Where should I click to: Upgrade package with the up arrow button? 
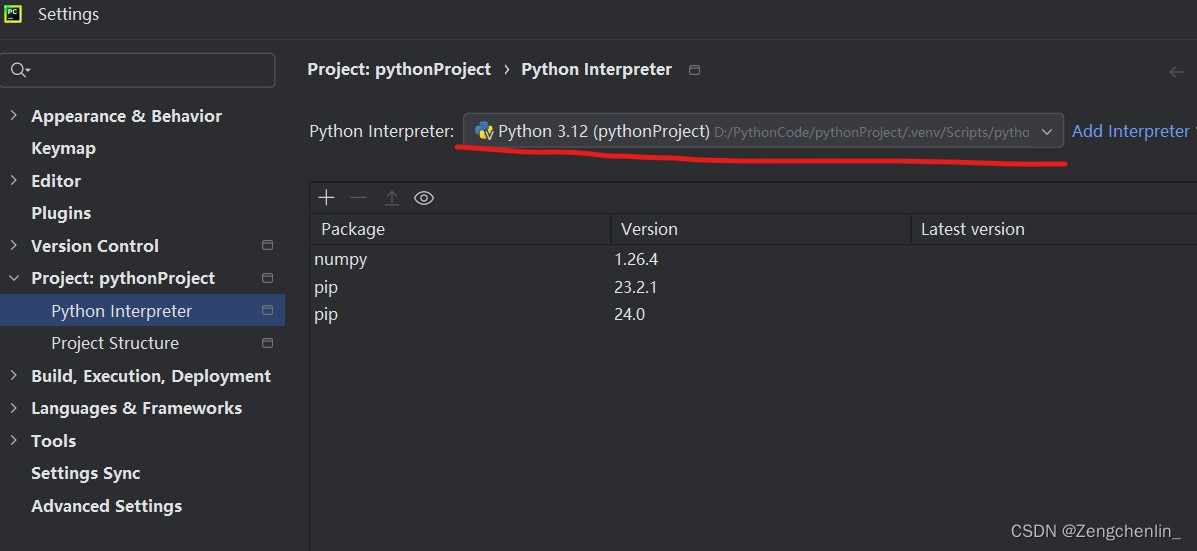pos(392,198)
